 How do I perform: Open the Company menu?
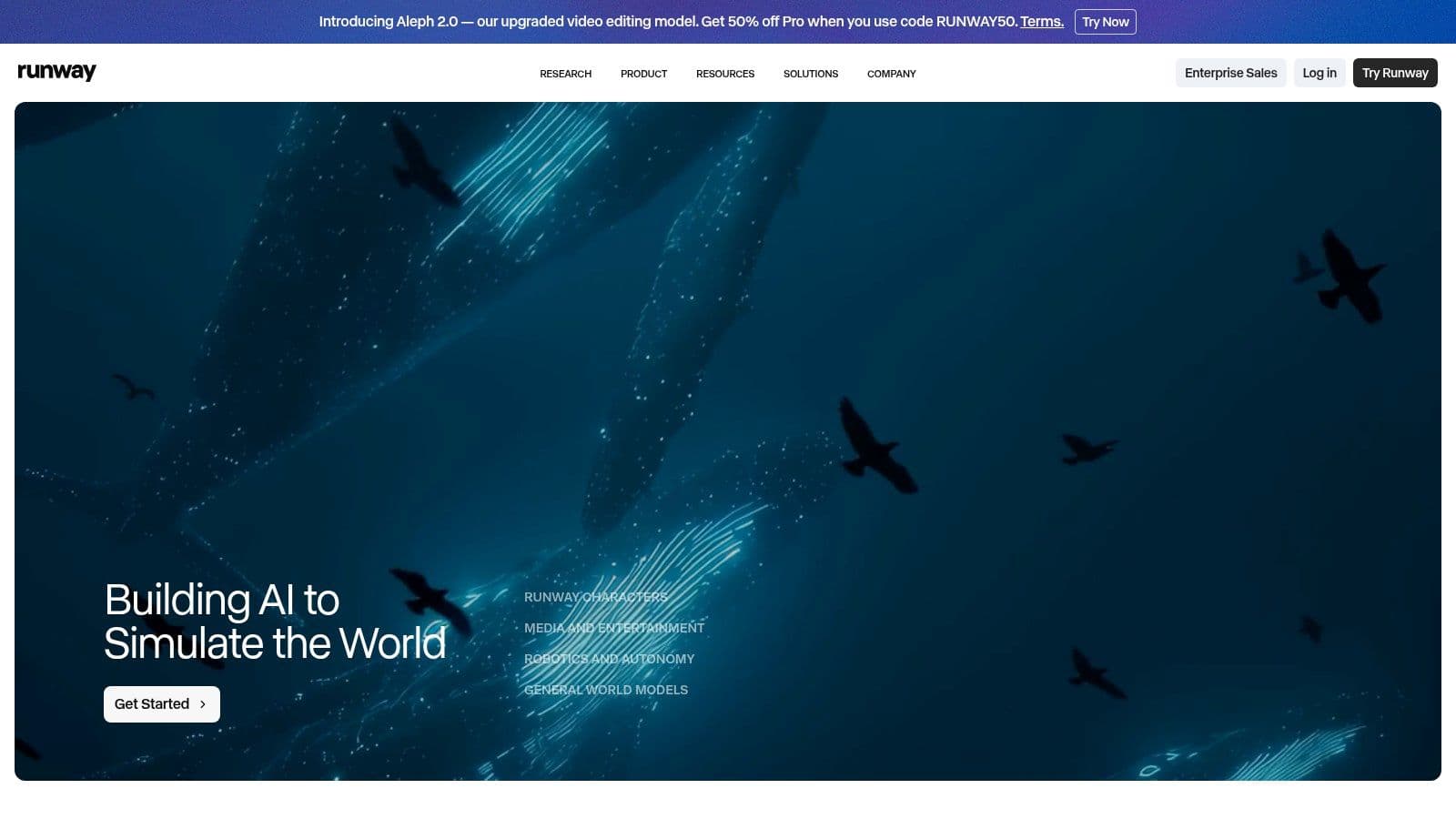pos(891,74)
